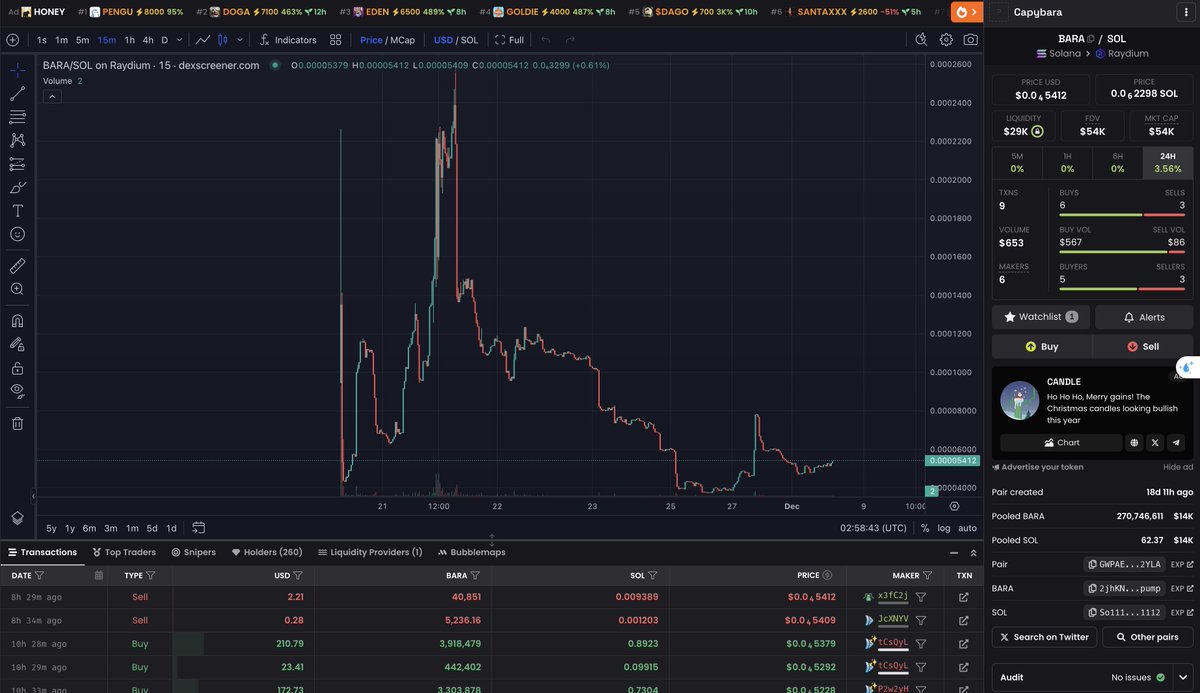The height and width of the screenshot is (693, 1200).
Task: Select the 5d time range
Action: tap(152, 528)
